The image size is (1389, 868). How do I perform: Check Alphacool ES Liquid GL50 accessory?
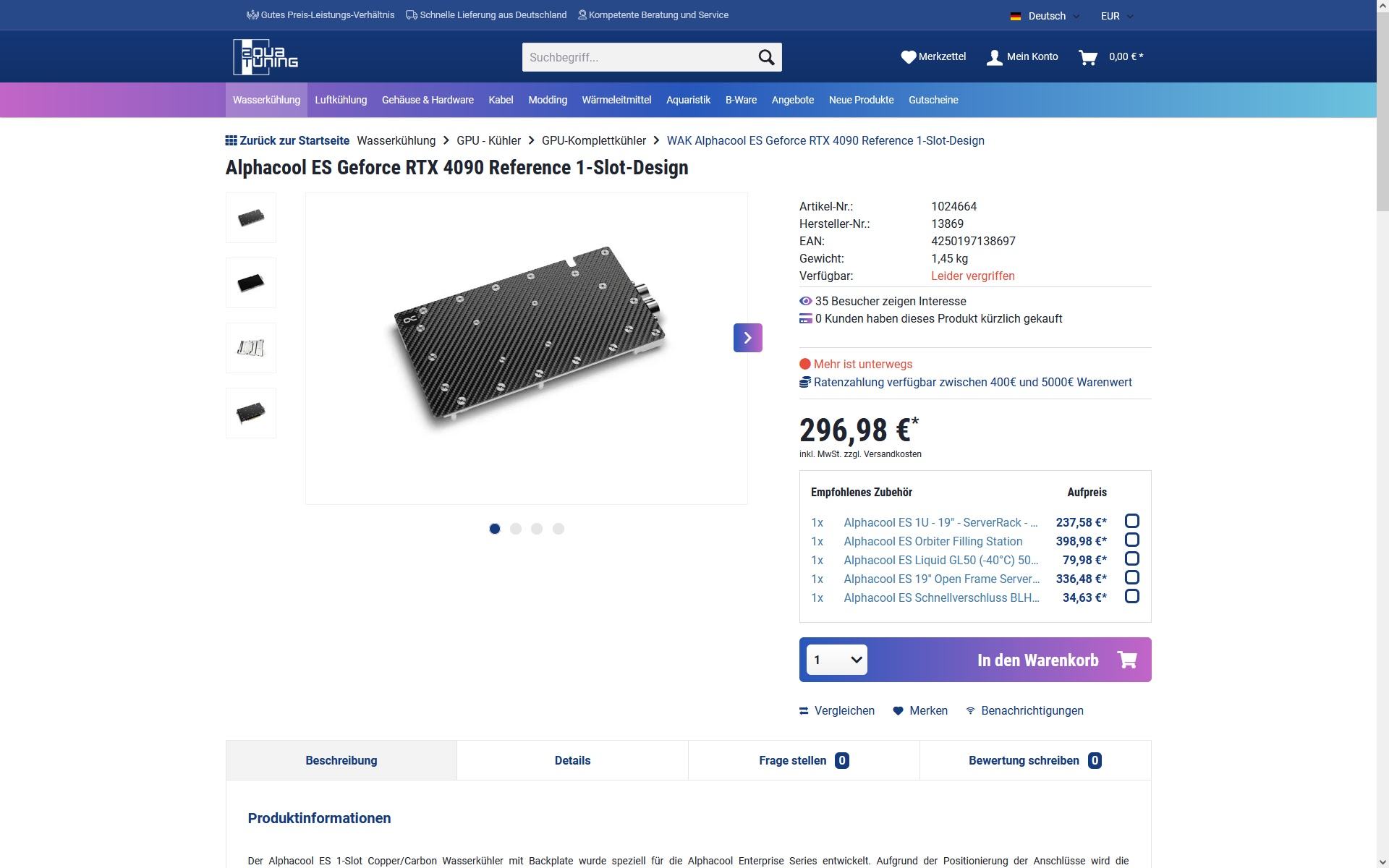(x=1131, y=559)
